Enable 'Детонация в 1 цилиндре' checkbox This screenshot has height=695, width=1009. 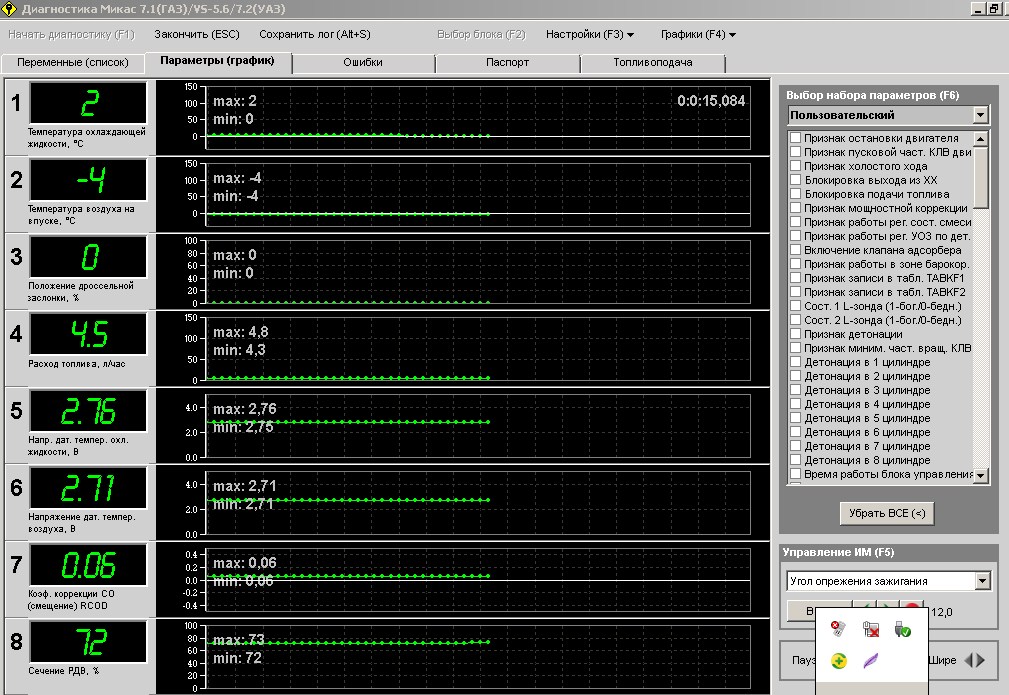pos(795,362)
